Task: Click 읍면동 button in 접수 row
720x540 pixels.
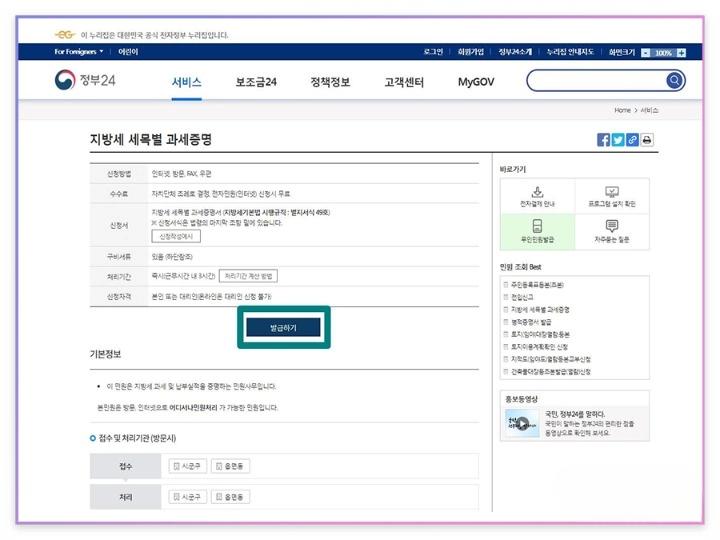Action: (x=230, y=466)
